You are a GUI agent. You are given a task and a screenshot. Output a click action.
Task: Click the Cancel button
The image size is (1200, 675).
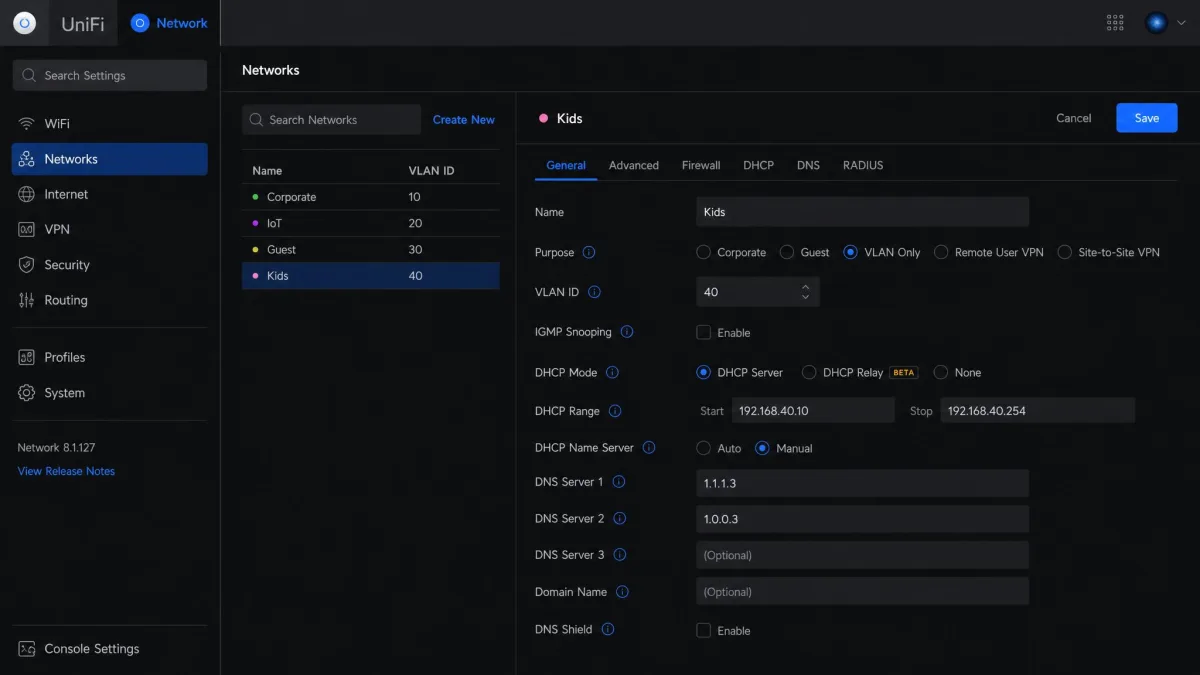point(1074,118)
